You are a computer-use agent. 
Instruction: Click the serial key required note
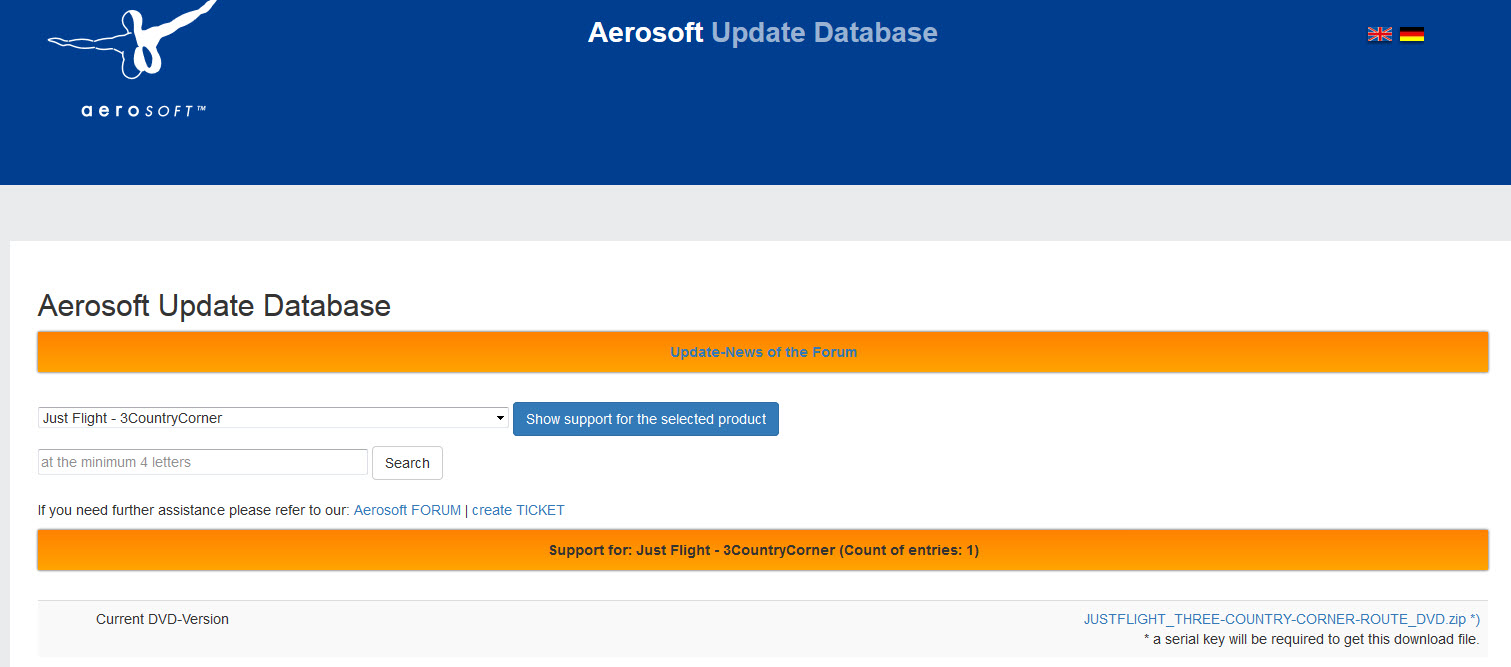(1311, 639)
